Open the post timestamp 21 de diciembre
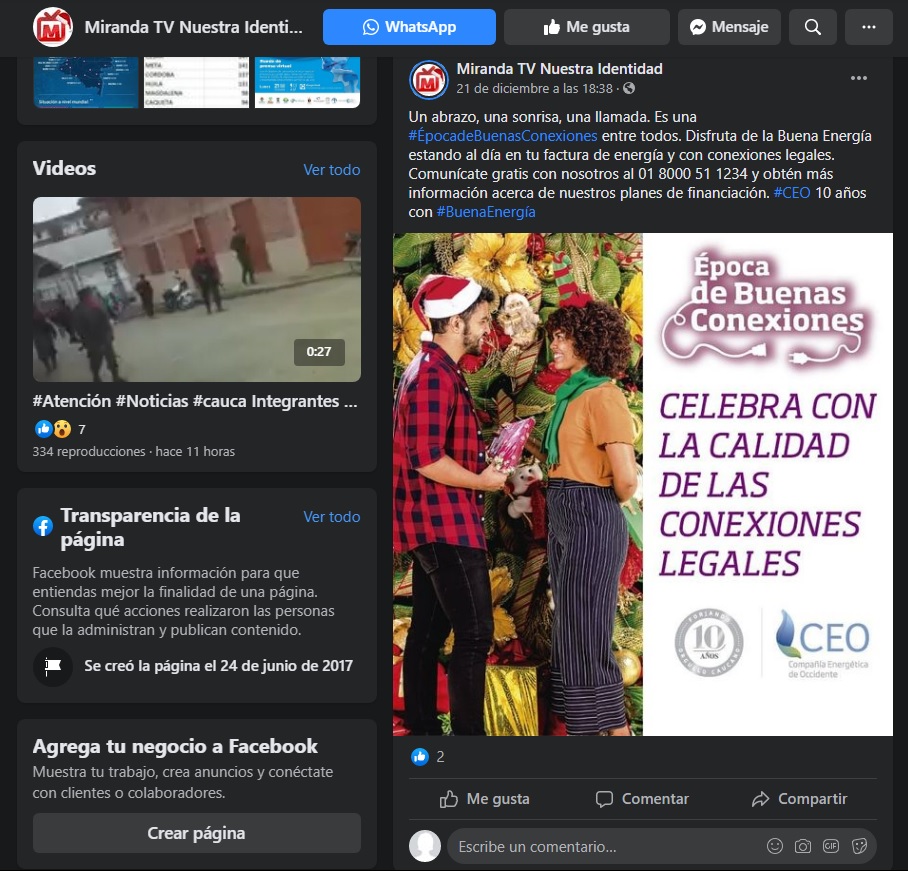The image size is (908, 871). [x=534, y=89]
